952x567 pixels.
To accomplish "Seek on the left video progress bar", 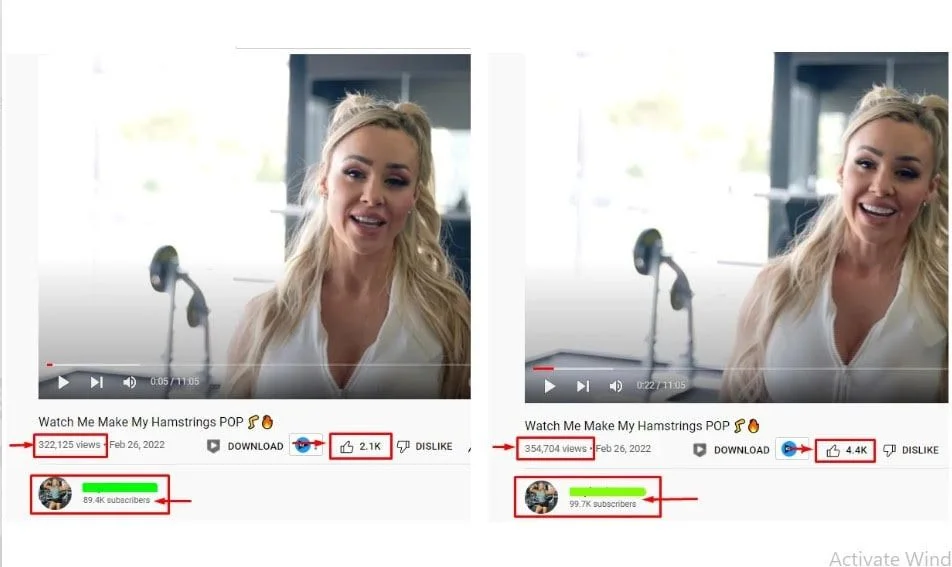I will pyautogui.click(x=254, y=365).
